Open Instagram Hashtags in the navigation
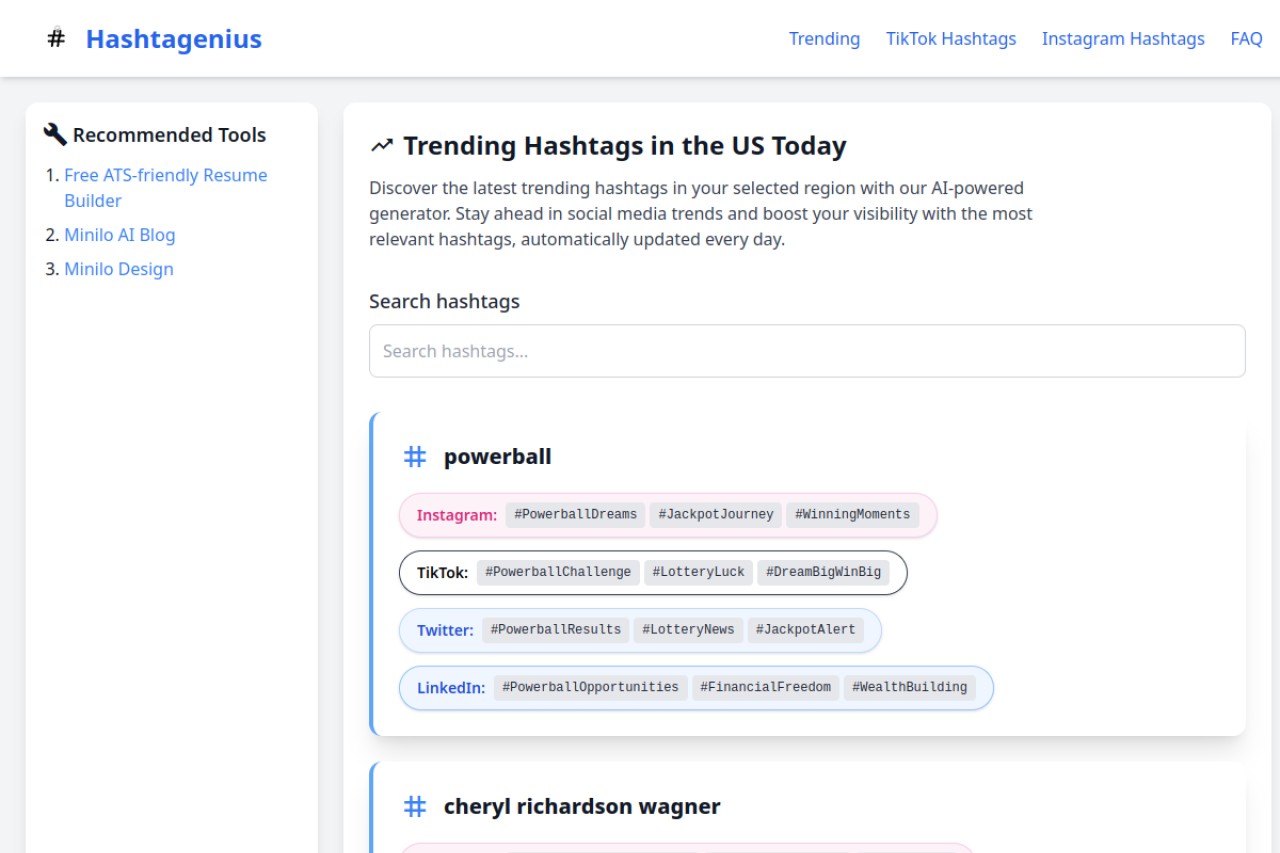The height and width of the screenshot is (853, 1280). 1123,39
